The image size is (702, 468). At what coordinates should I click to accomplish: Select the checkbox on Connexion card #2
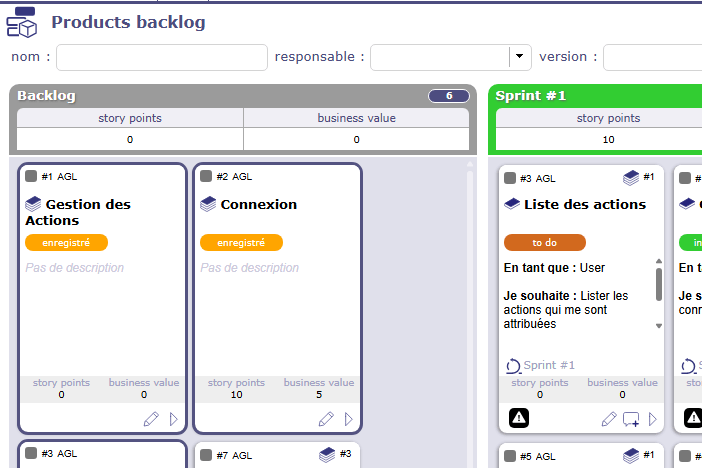(206, 177)
